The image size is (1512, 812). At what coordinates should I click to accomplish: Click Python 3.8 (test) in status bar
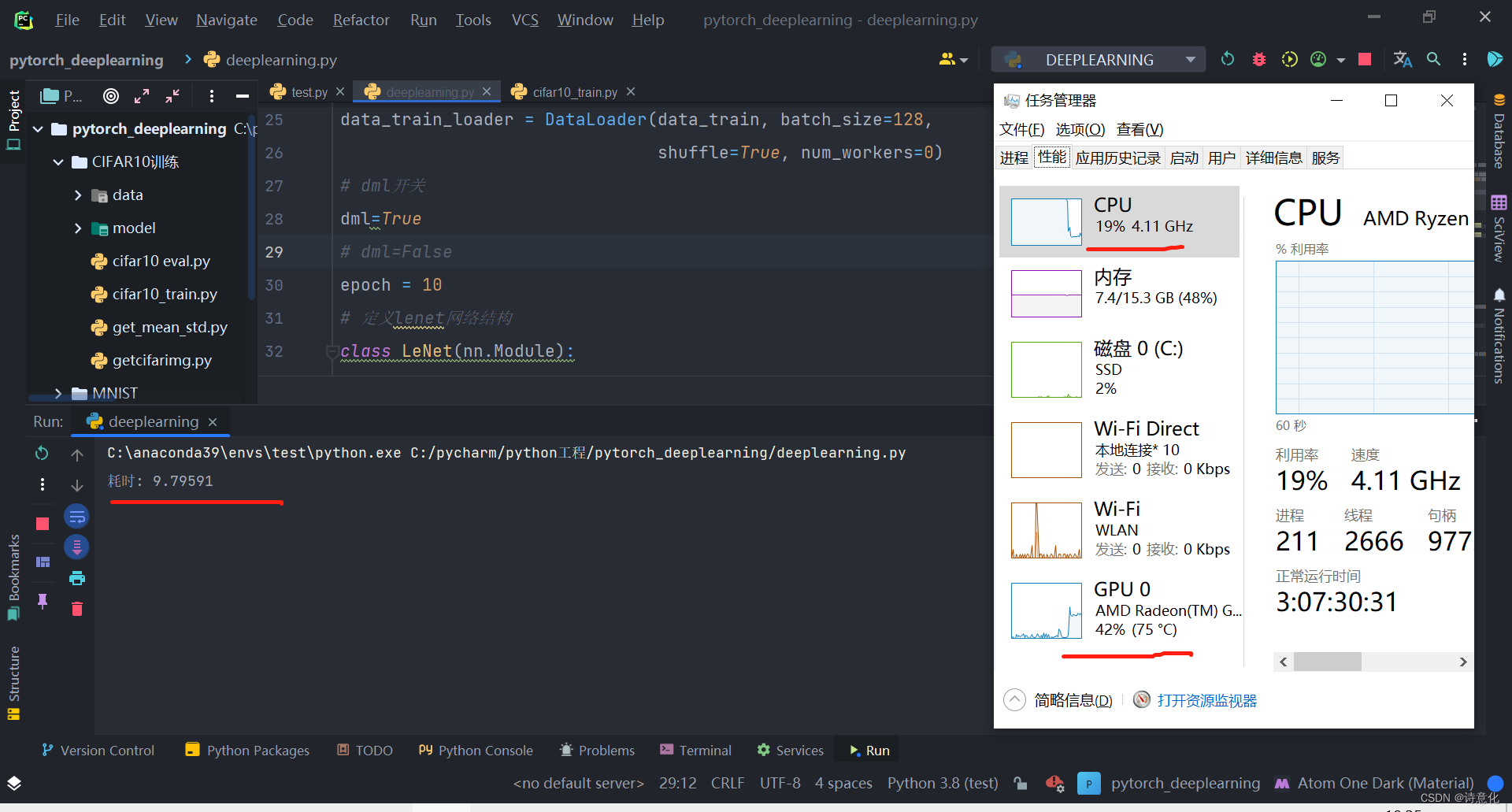(942, 783)
